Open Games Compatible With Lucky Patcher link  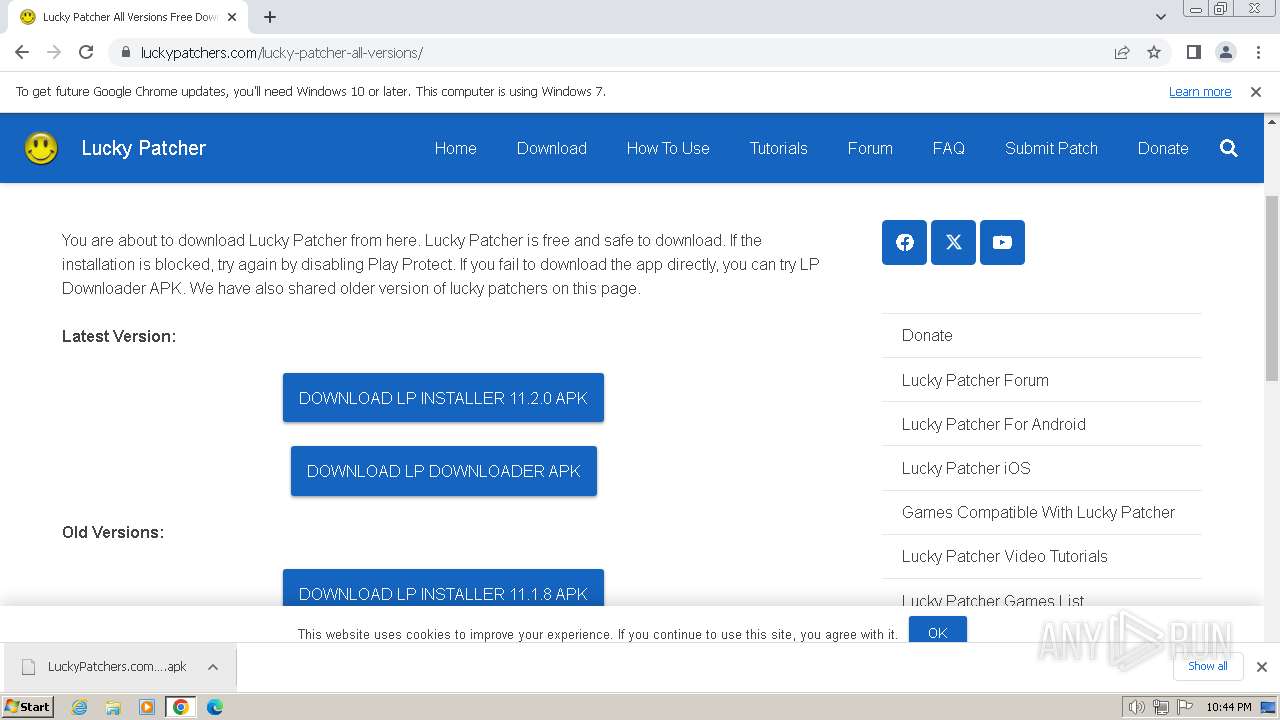(1038, 512)
